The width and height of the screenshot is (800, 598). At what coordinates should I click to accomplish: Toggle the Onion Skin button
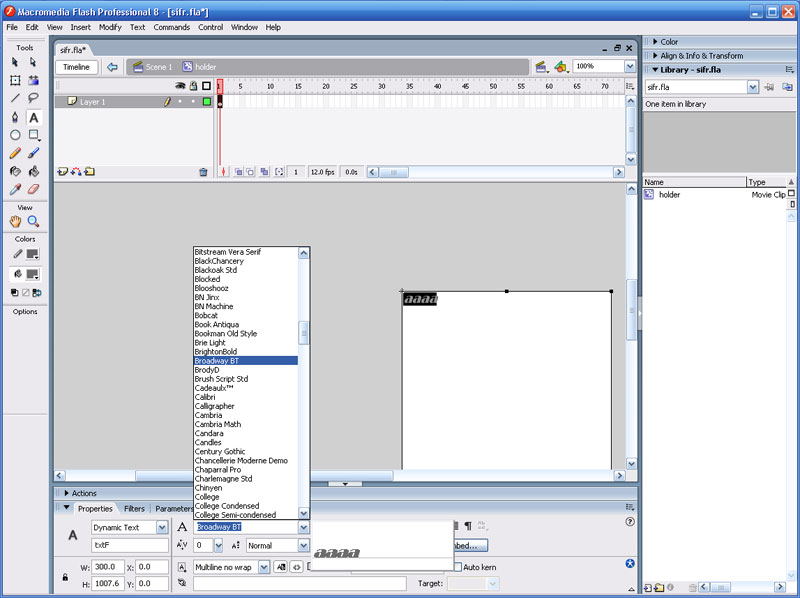(238, 172)
